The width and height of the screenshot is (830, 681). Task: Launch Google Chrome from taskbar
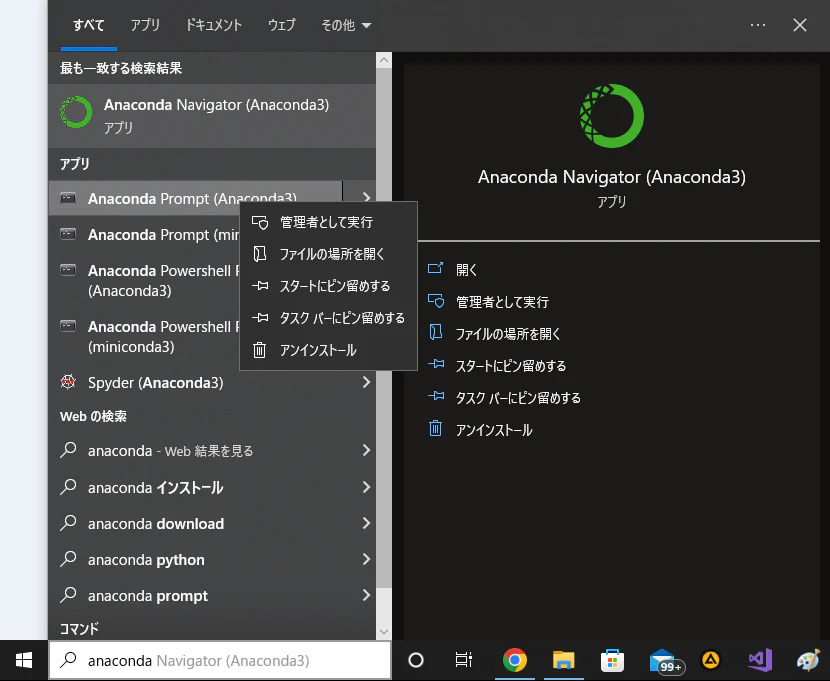click(515, 660)
